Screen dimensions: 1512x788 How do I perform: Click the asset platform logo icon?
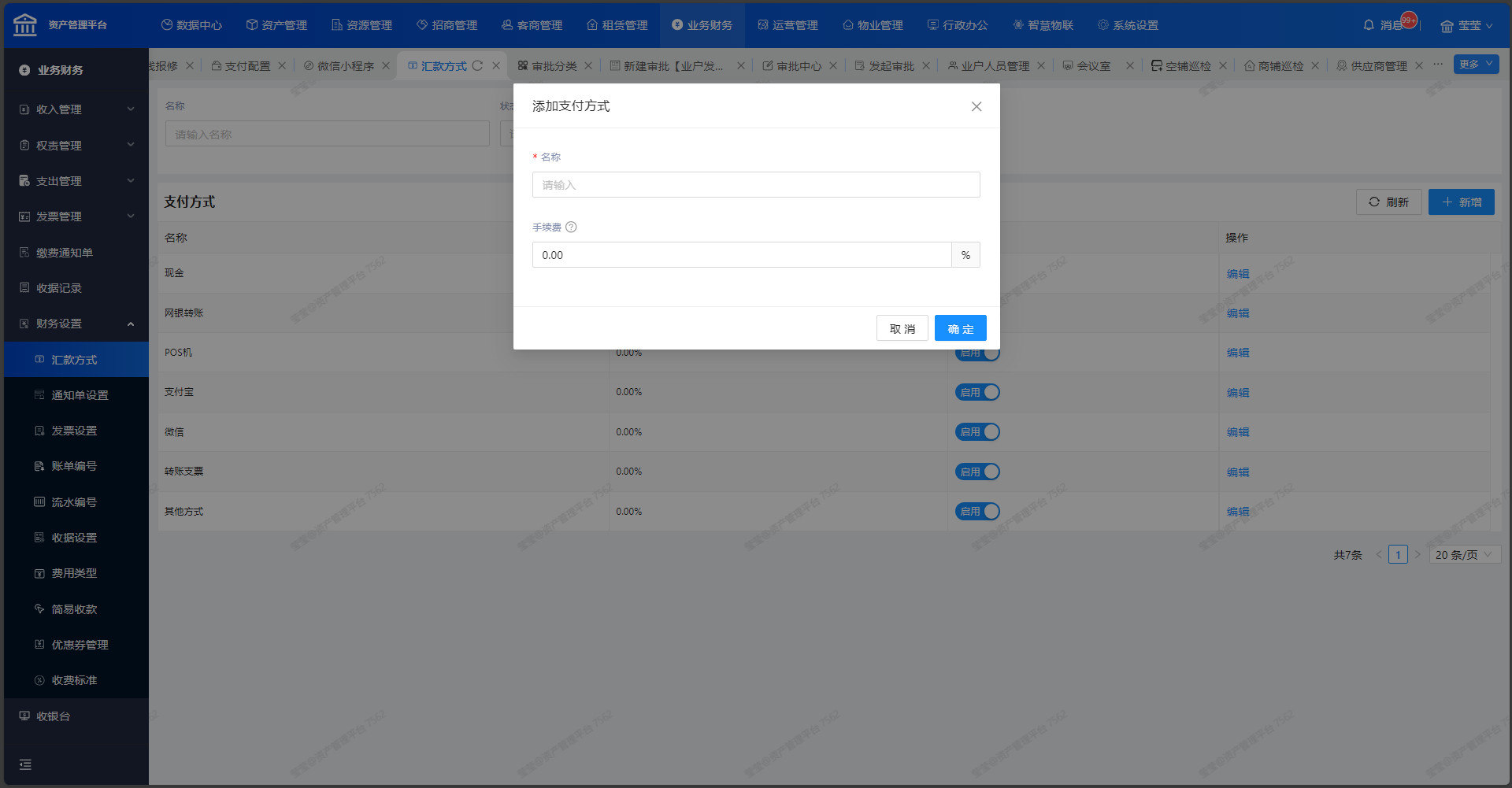[x=25, y=25]
